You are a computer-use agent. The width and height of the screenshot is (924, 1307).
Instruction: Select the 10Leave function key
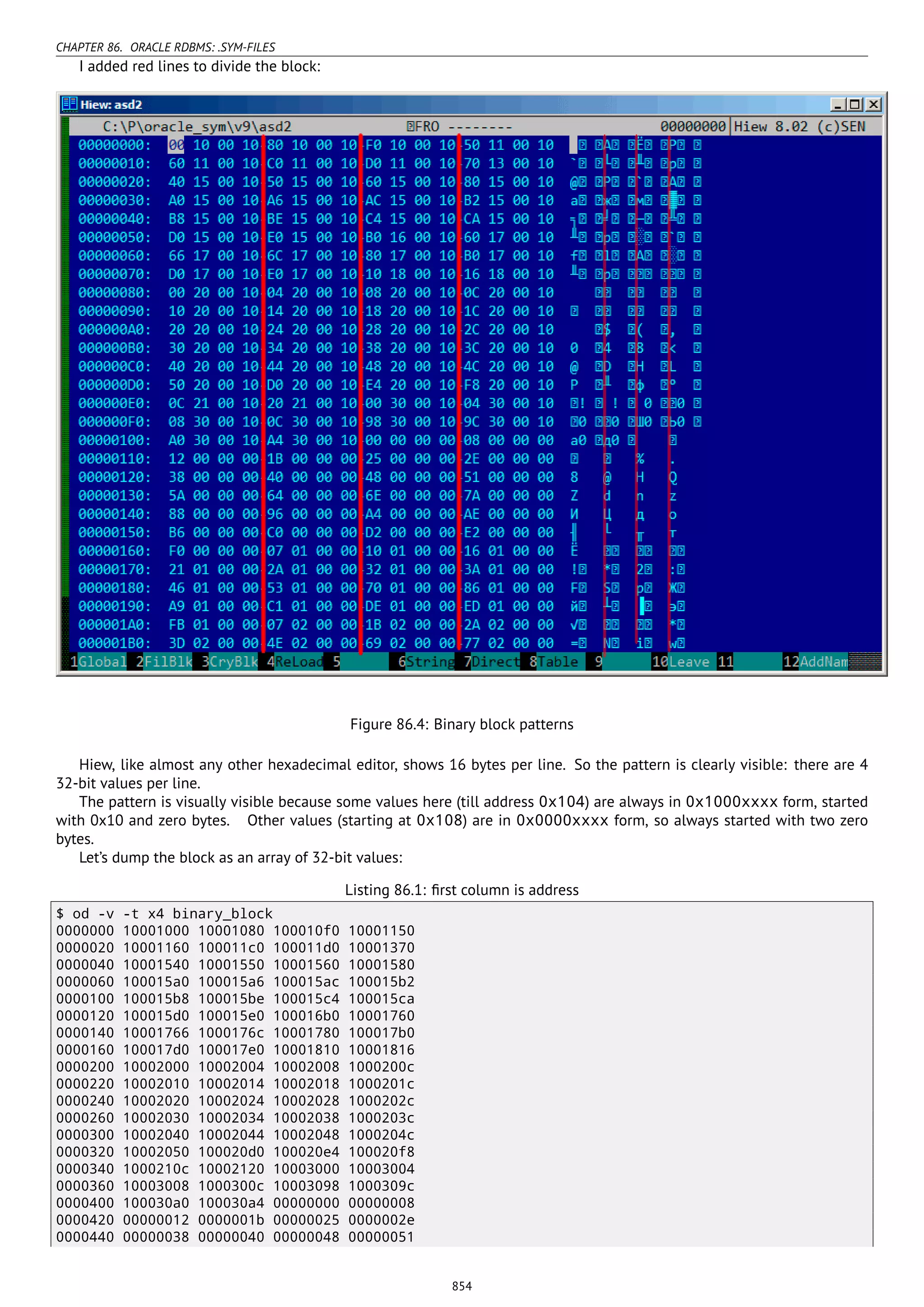click(x=680, y=662)
